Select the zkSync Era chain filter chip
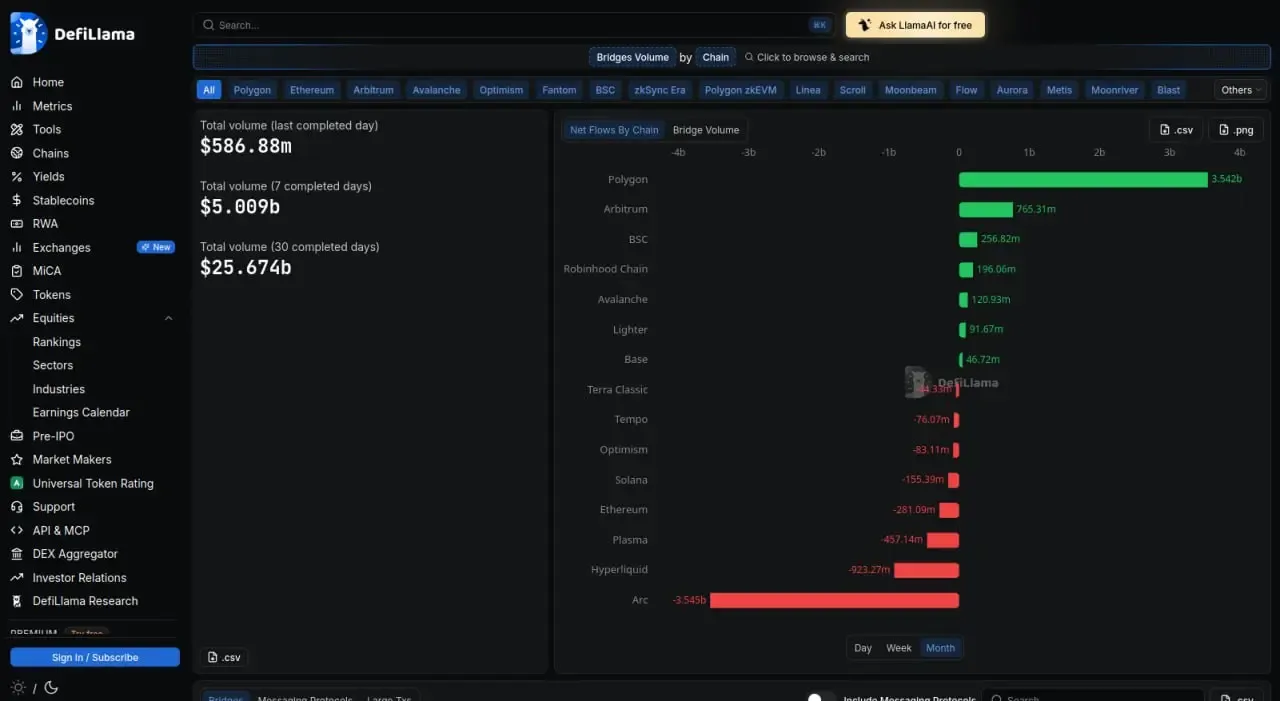The height and width of the screenshot is (701, 1280). pyautogui.click(x=660, y=90)
